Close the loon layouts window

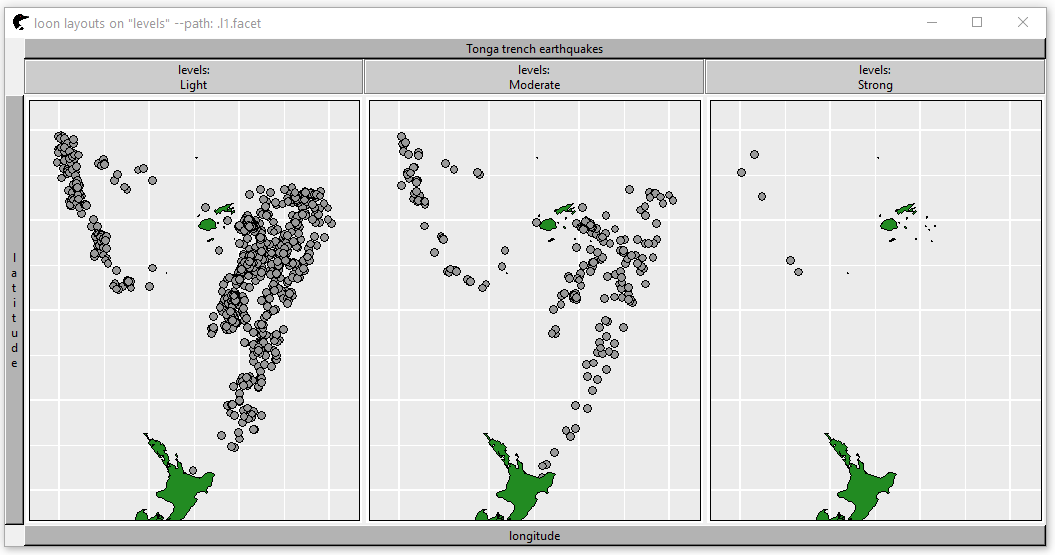[1023, 23]
